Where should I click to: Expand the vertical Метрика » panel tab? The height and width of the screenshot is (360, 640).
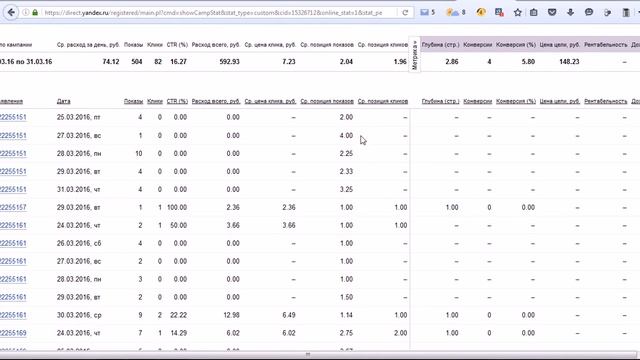[x=415, y=55]
